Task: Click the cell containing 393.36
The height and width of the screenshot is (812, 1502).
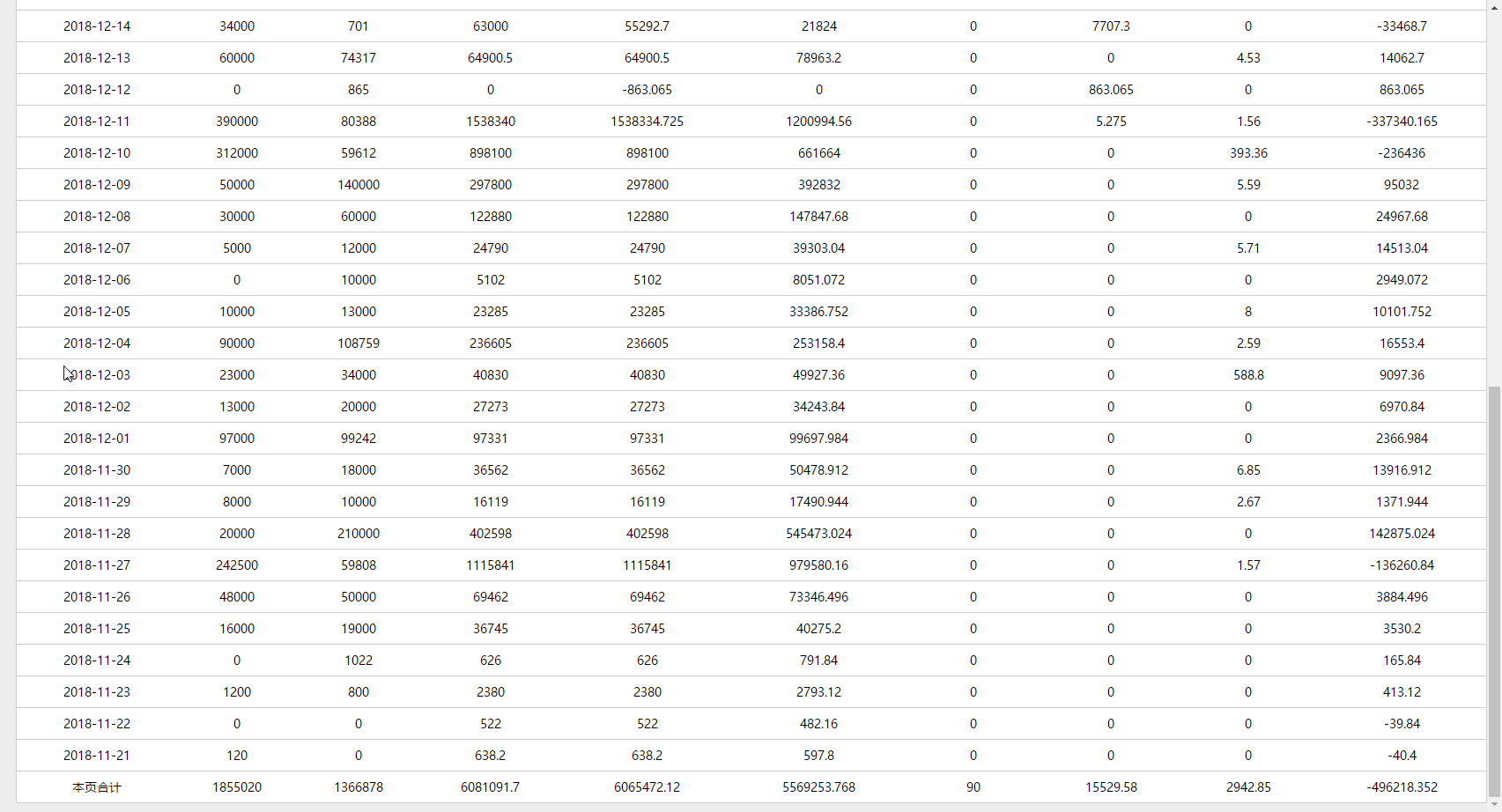Action: pyautogui.click(x=1248, y=153)
